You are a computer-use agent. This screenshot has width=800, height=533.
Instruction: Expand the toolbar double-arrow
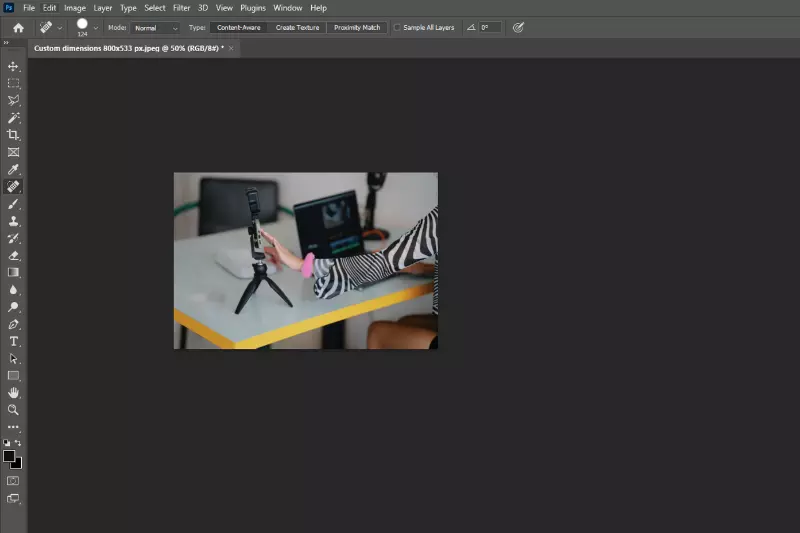pos(6,43)
